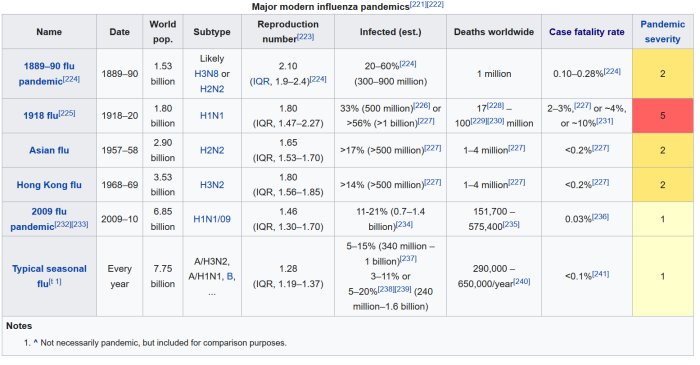The height and width of the screenshot is (365, 700).
Task: Click citation 240 after 650,000/year
Action: (x=521, y=281)
